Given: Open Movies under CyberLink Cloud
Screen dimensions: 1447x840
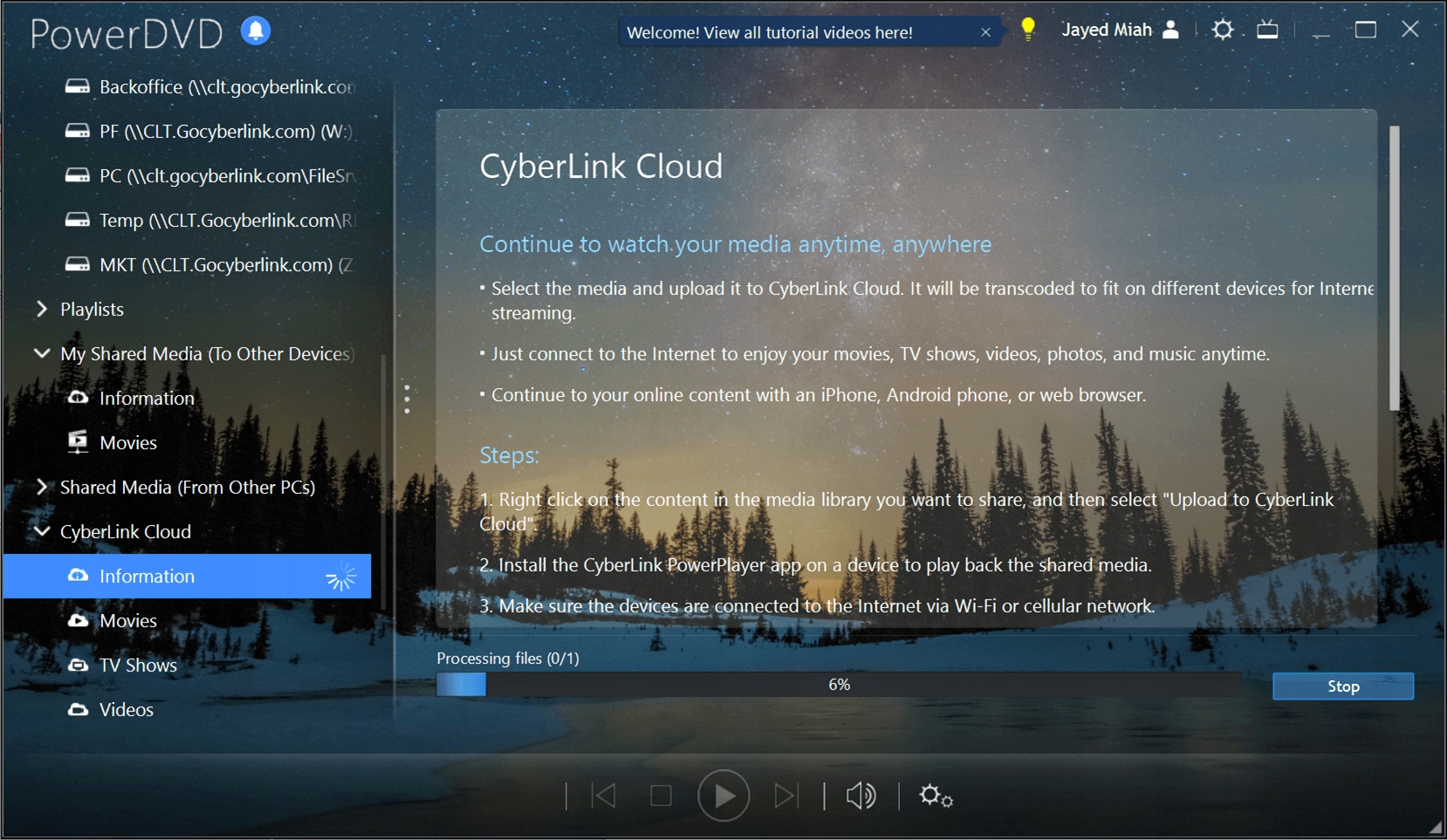Looking at the screenshot, I should tap(128, 620).
